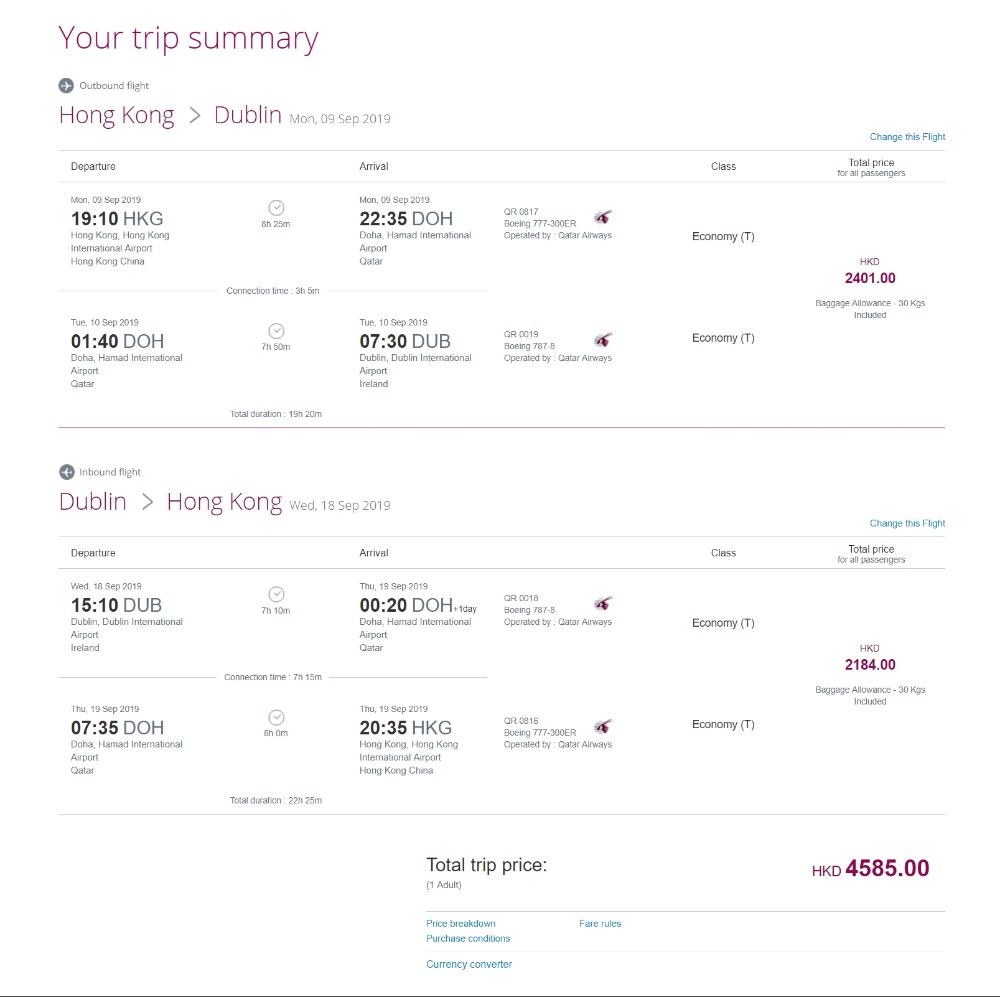Viewport: 1000px width, 997px height.
Task: Change the Dublin to Hong Kong inbound flight
Action: point(907,523)
